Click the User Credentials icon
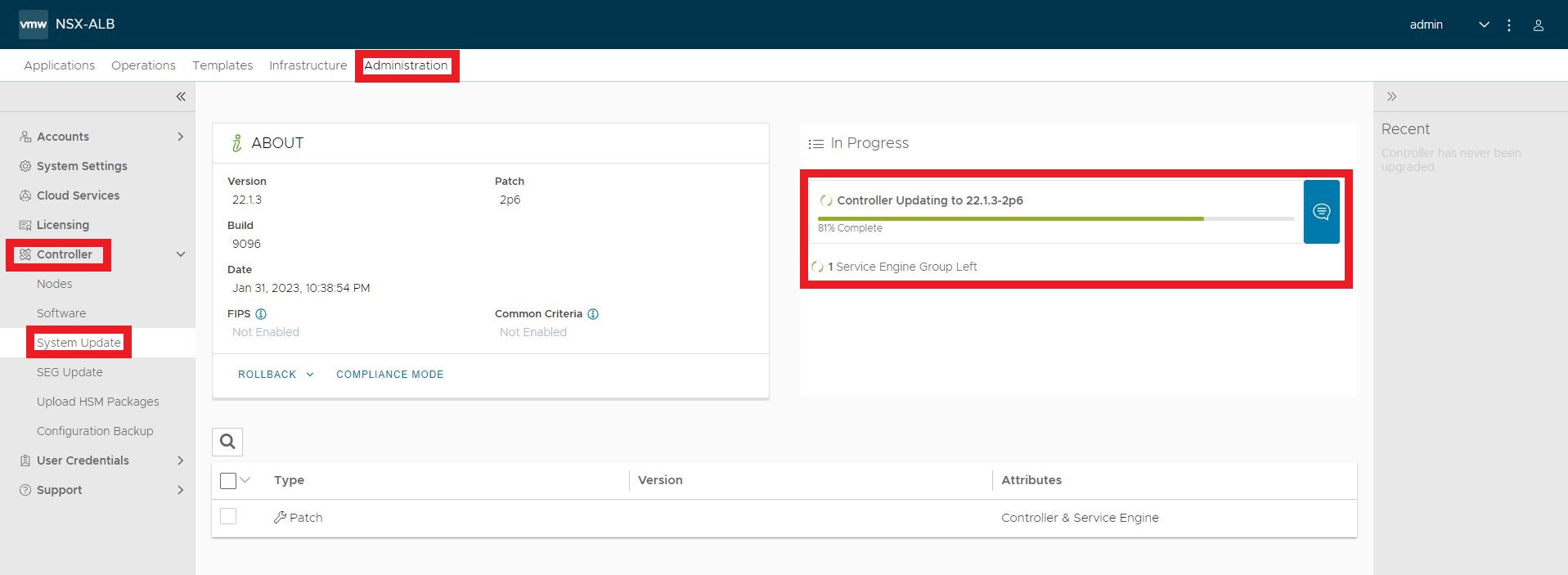The height and width of the screenshot is (575, 1568). pyautogui.click(x=25, y=460)
